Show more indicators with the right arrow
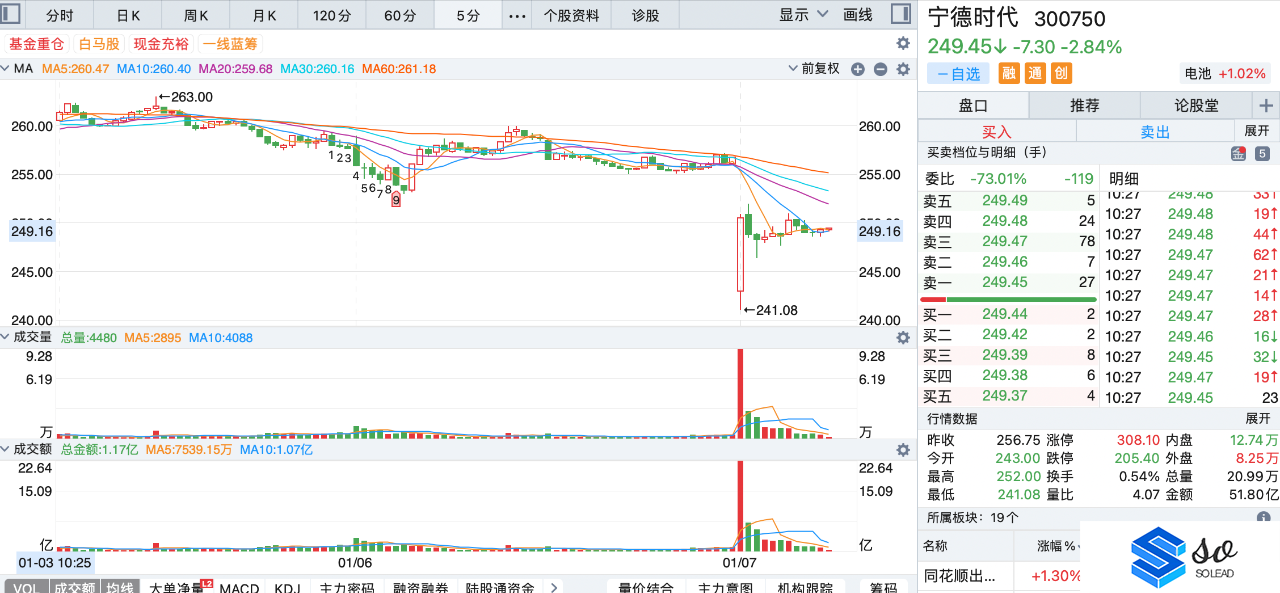 point(555,588)
